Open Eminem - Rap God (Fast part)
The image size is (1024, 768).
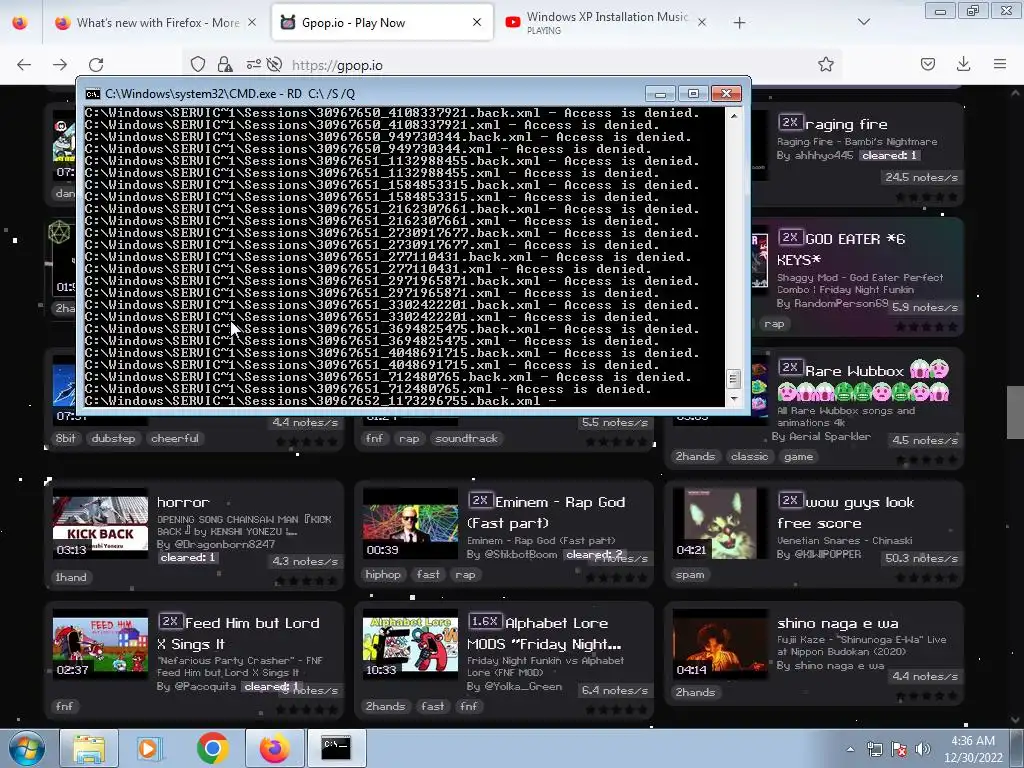coord(547,512)
